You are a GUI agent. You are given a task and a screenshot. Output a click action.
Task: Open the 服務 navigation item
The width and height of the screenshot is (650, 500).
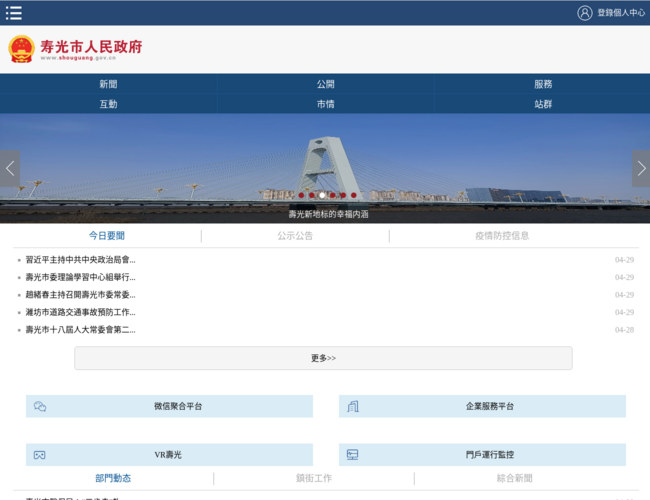(x=543, y=84)
